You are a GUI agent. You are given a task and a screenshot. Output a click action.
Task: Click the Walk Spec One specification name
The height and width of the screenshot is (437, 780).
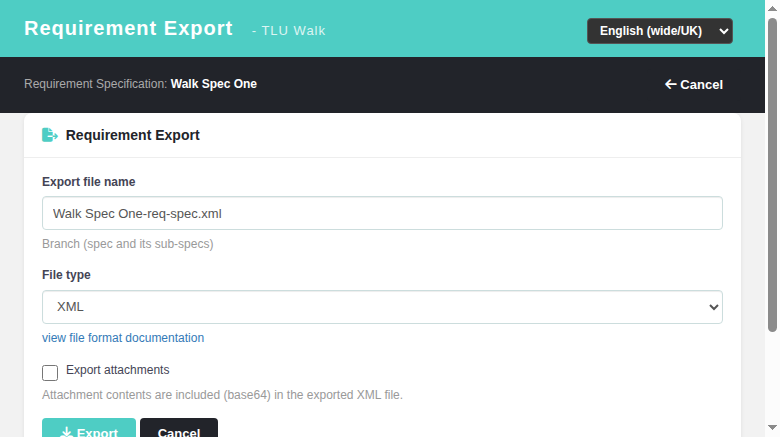click(214, 84)
